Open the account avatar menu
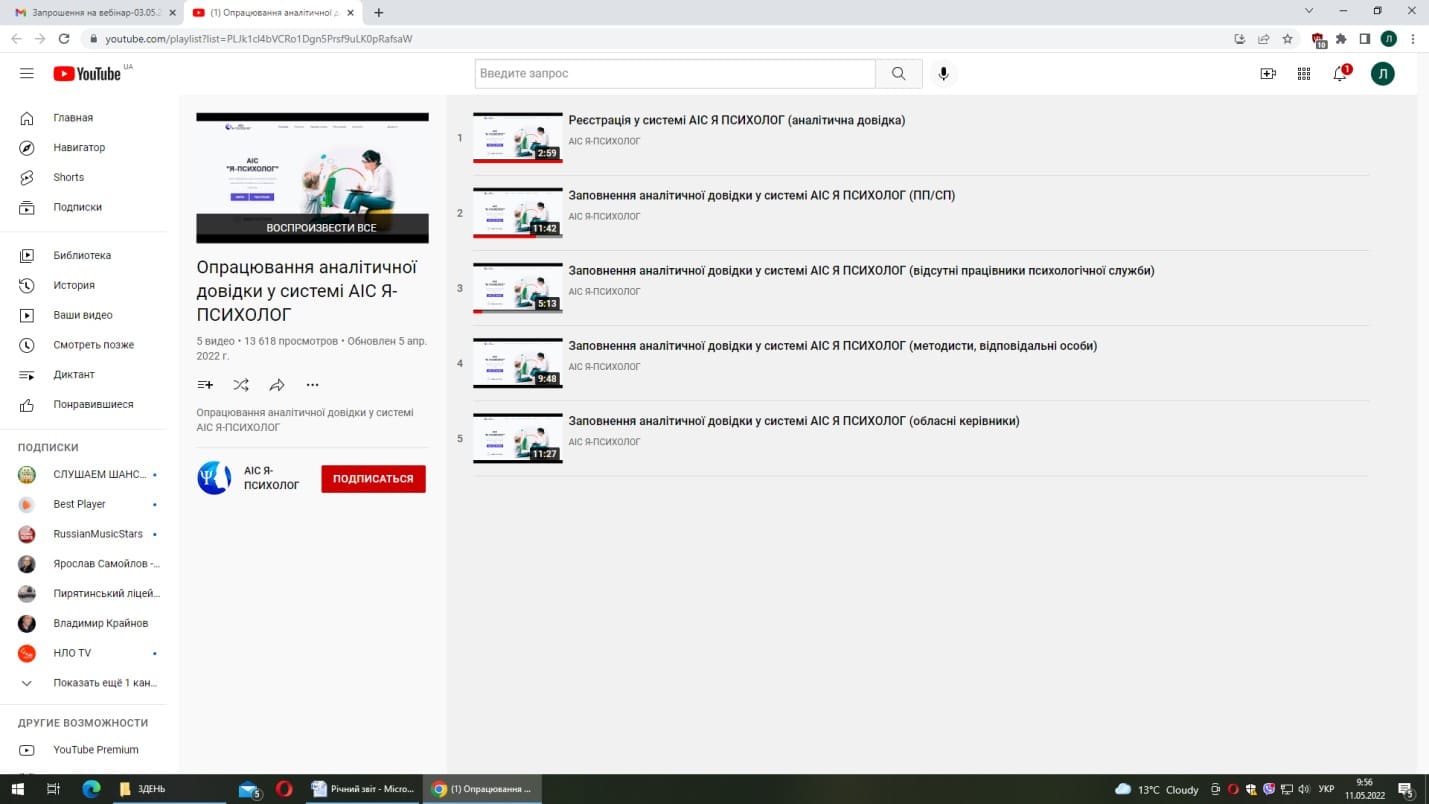The height and width of the screenshot is (804, 1429). tap(1383, 73)
